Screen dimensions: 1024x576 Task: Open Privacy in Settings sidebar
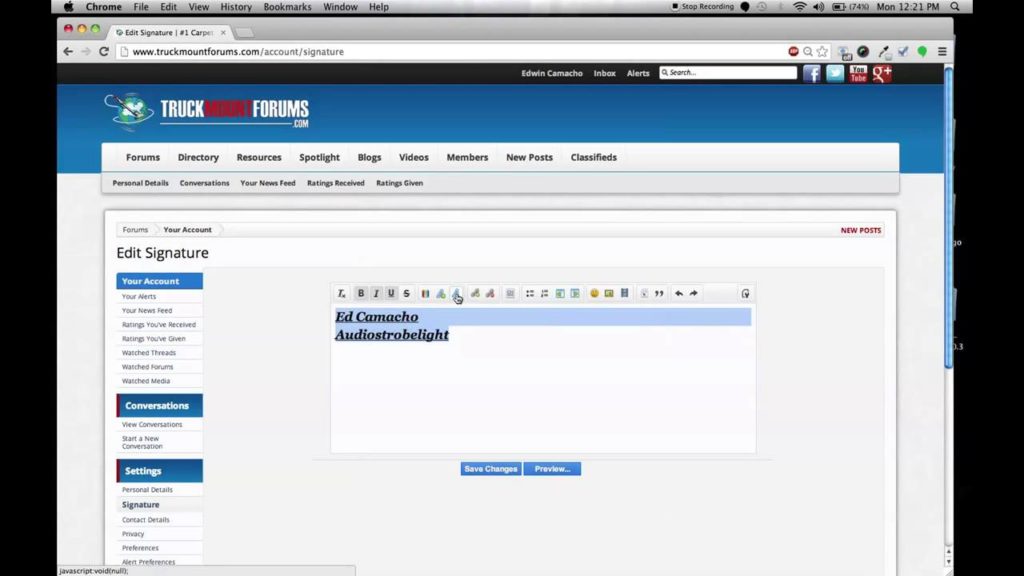(133, 534)
